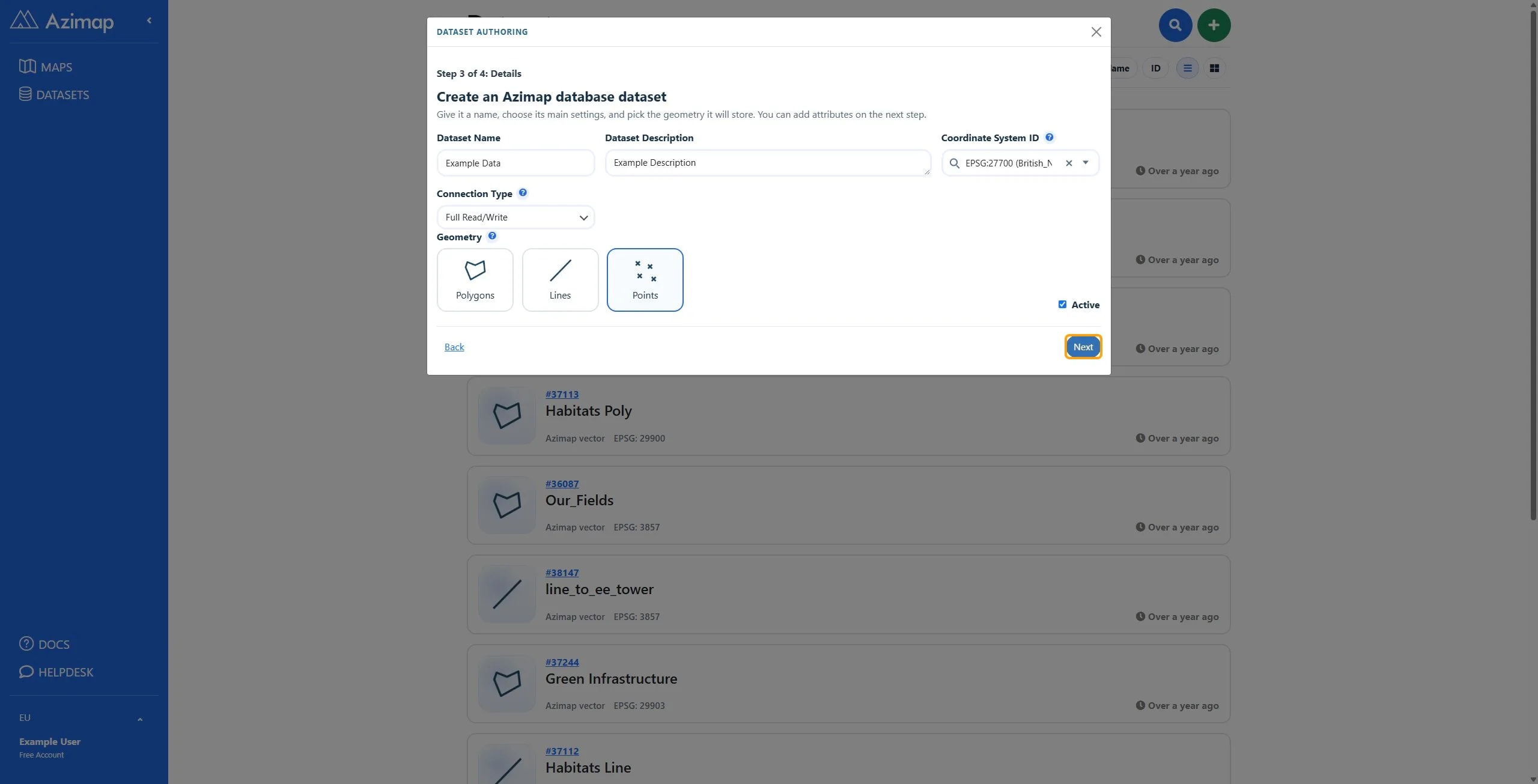Image resolution: width=1538 pixels, height=784 pixels.
Task: Toggle the Active checkbox
Action: (1062, 305)
